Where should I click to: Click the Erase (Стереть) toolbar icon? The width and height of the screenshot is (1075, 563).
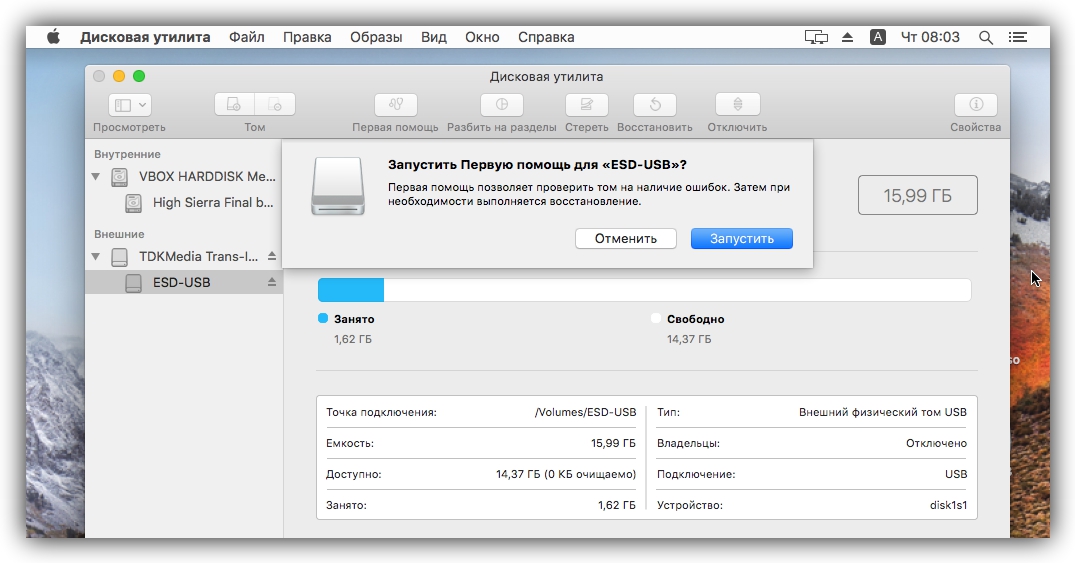tap(586, 104)
